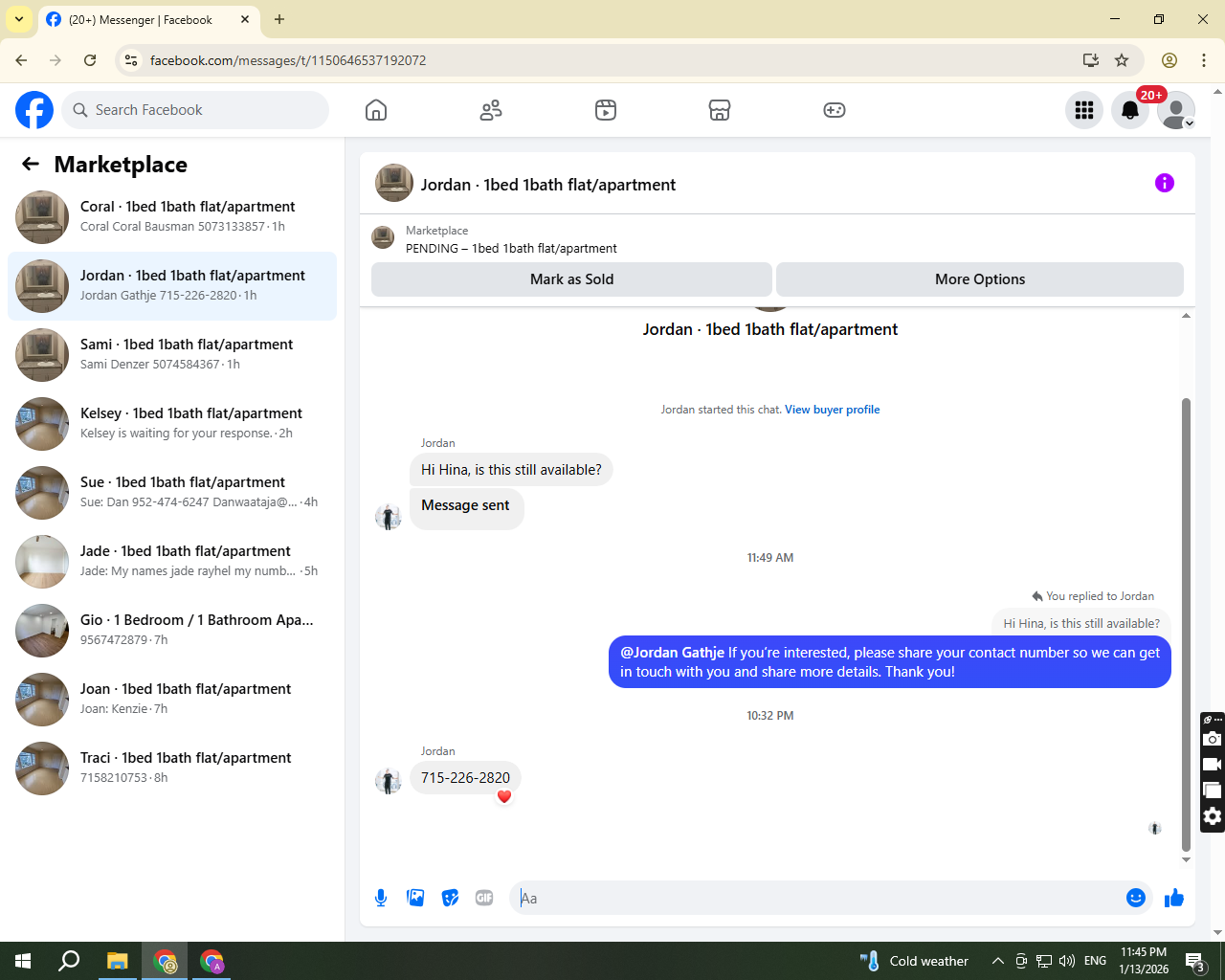The height and width of the screenshot is (980, 1225).
Task: Bookmark this page with the star
Action: pos(1122,60)
